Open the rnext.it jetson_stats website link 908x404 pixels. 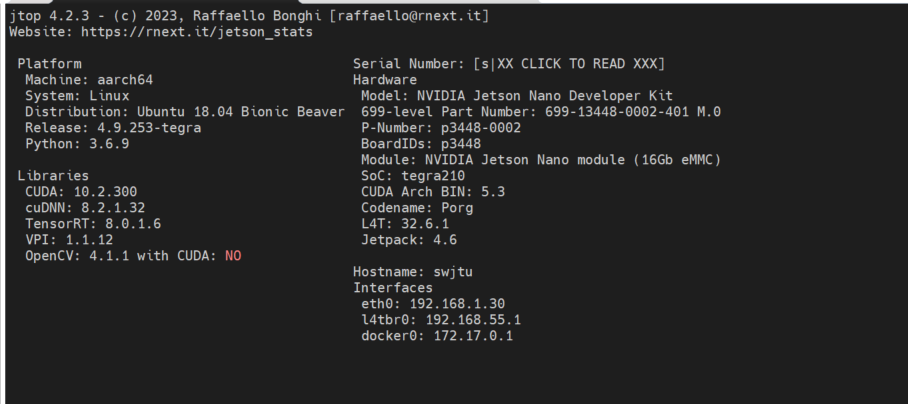197,32
